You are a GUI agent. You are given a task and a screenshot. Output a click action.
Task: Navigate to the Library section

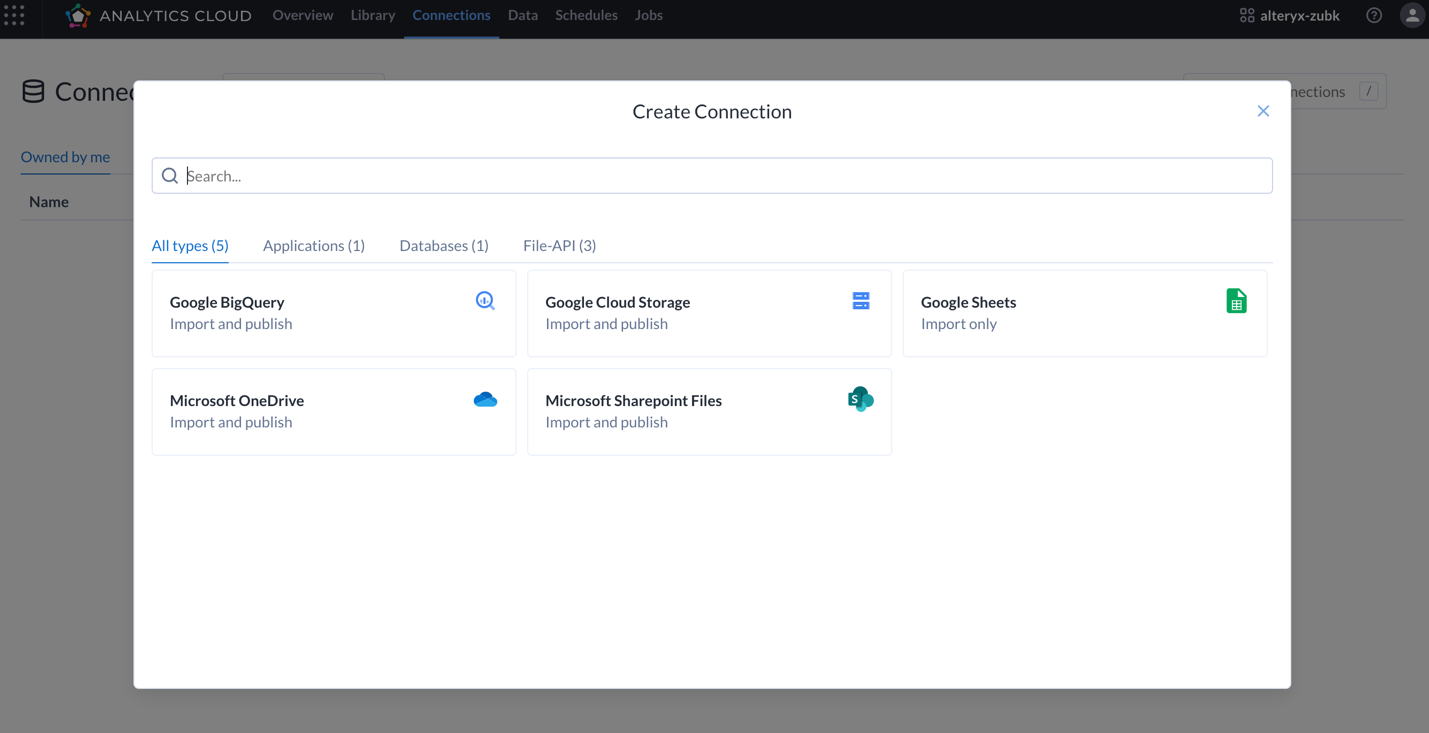(372, 15)
